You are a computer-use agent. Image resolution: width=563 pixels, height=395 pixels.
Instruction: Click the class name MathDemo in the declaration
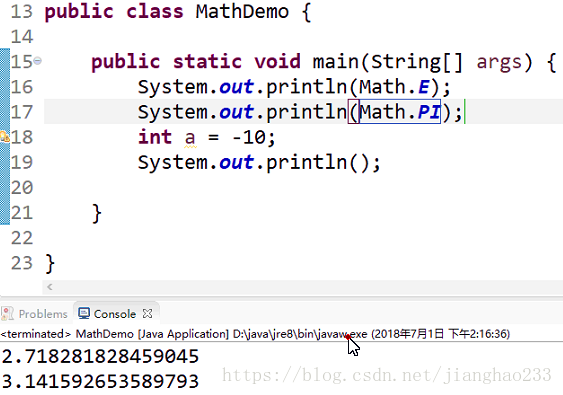click(x=242, y=11)
